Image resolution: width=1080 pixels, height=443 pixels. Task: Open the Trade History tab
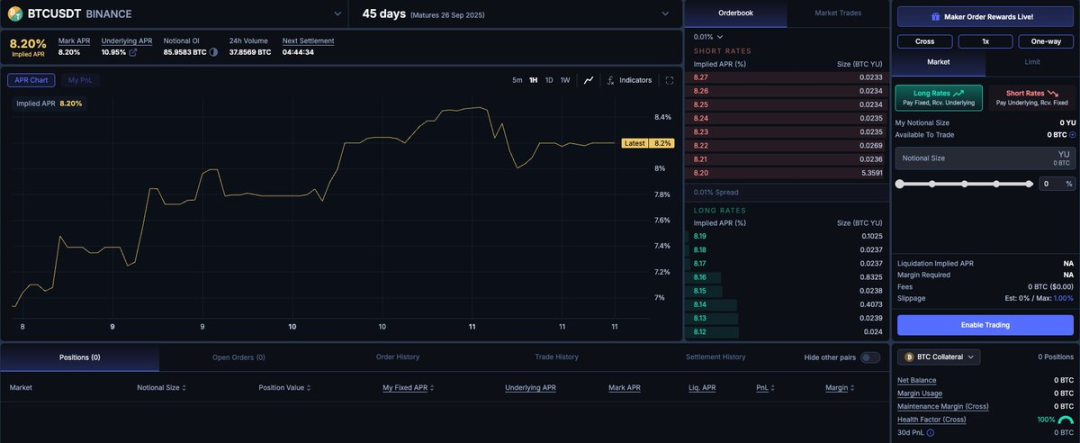(x=556, y=357)
